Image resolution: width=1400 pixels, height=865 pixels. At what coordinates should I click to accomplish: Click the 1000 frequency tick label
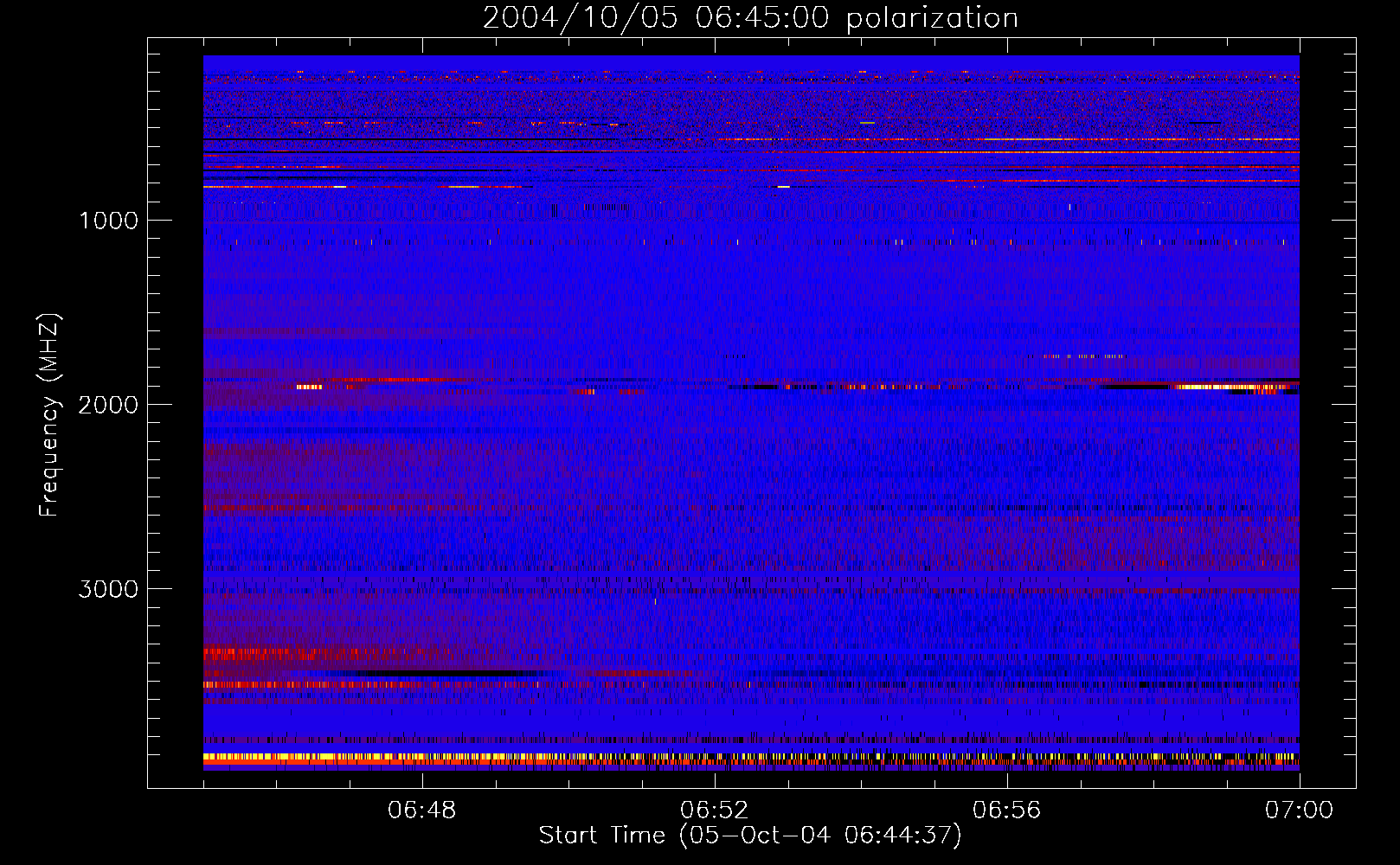[x=108, y=221]
